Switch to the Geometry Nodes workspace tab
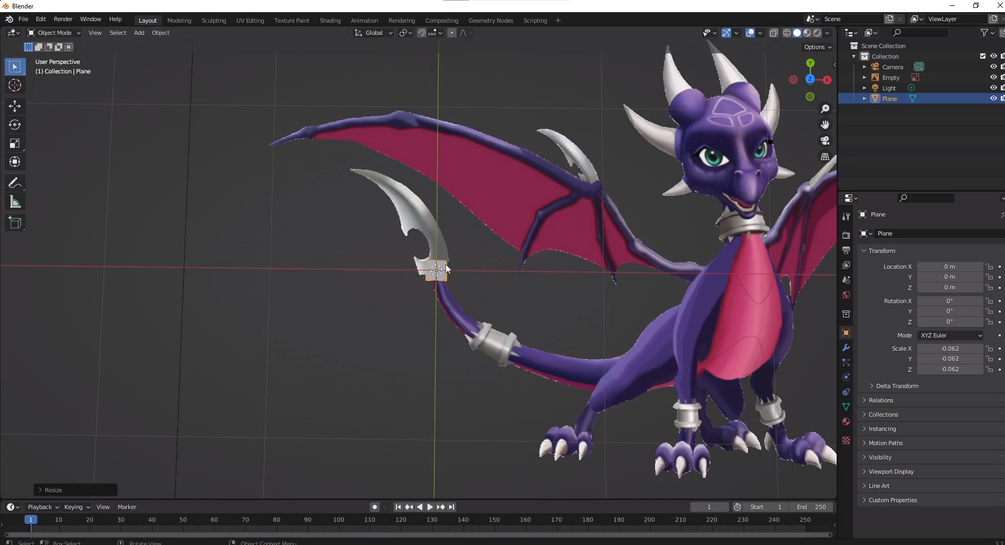Viewport: 1005px width, 545px height. [x=490, y=21]
